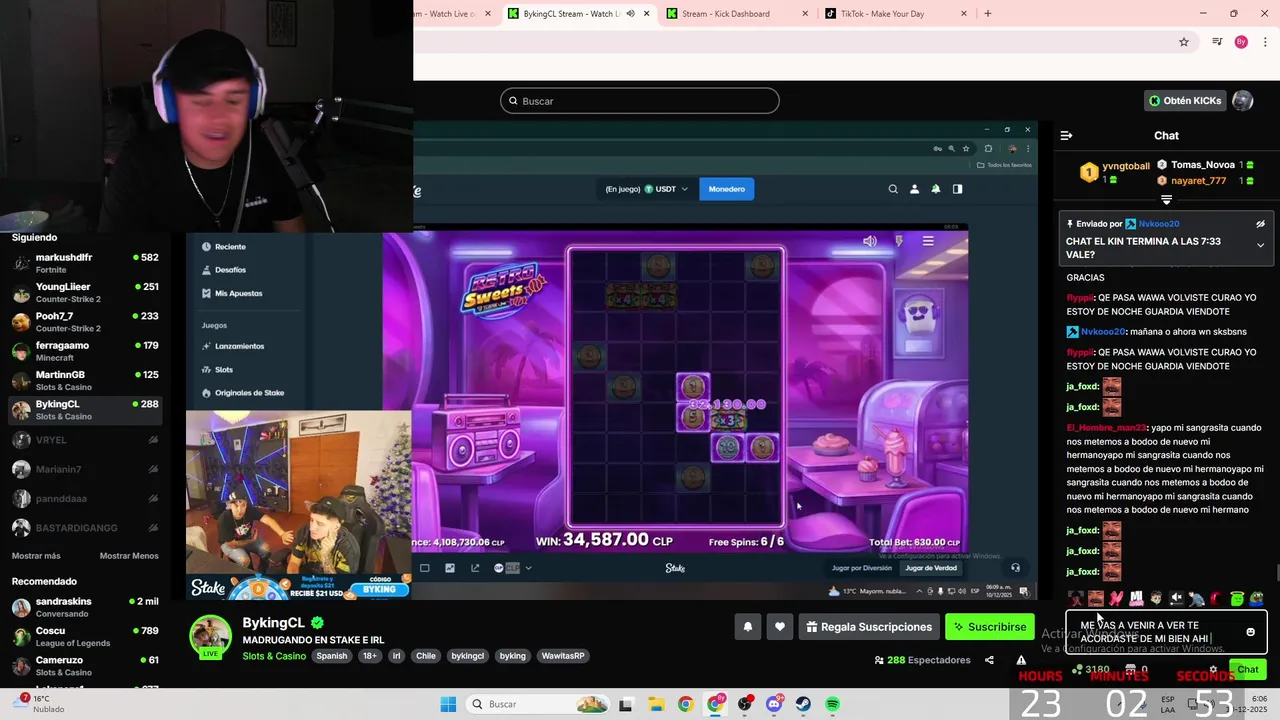Viewport: 1280px width, 720px height.
Task: Click Mostrar Menos under following list
Action: coord(129,556)
